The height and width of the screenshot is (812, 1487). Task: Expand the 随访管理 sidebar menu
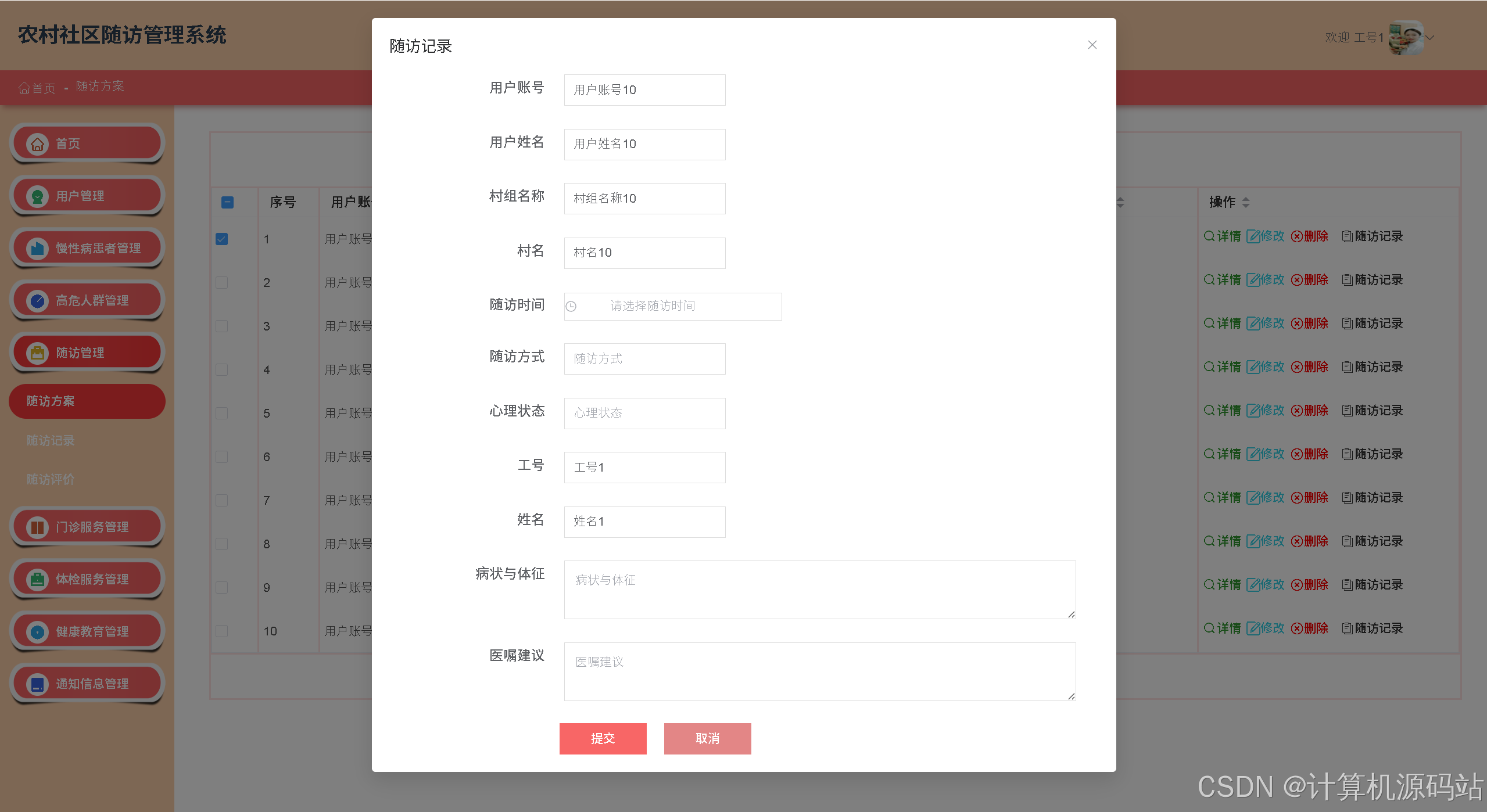(87, 353)
